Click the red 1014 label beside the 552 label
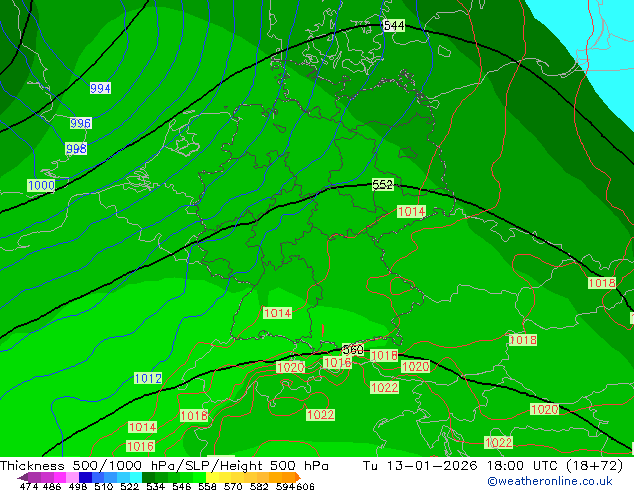 [x=411, y=211]
